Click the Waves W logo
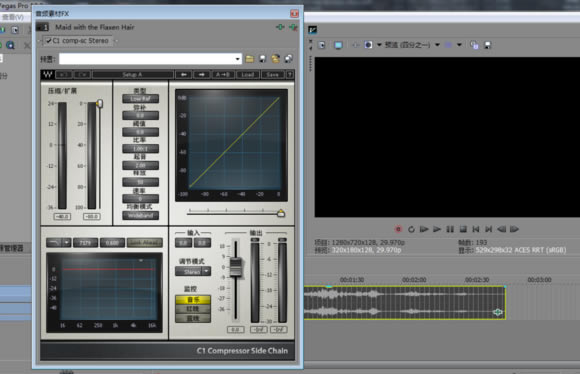Image resolution: width=580 pixels, height=374 pixels. click(48, 74)
